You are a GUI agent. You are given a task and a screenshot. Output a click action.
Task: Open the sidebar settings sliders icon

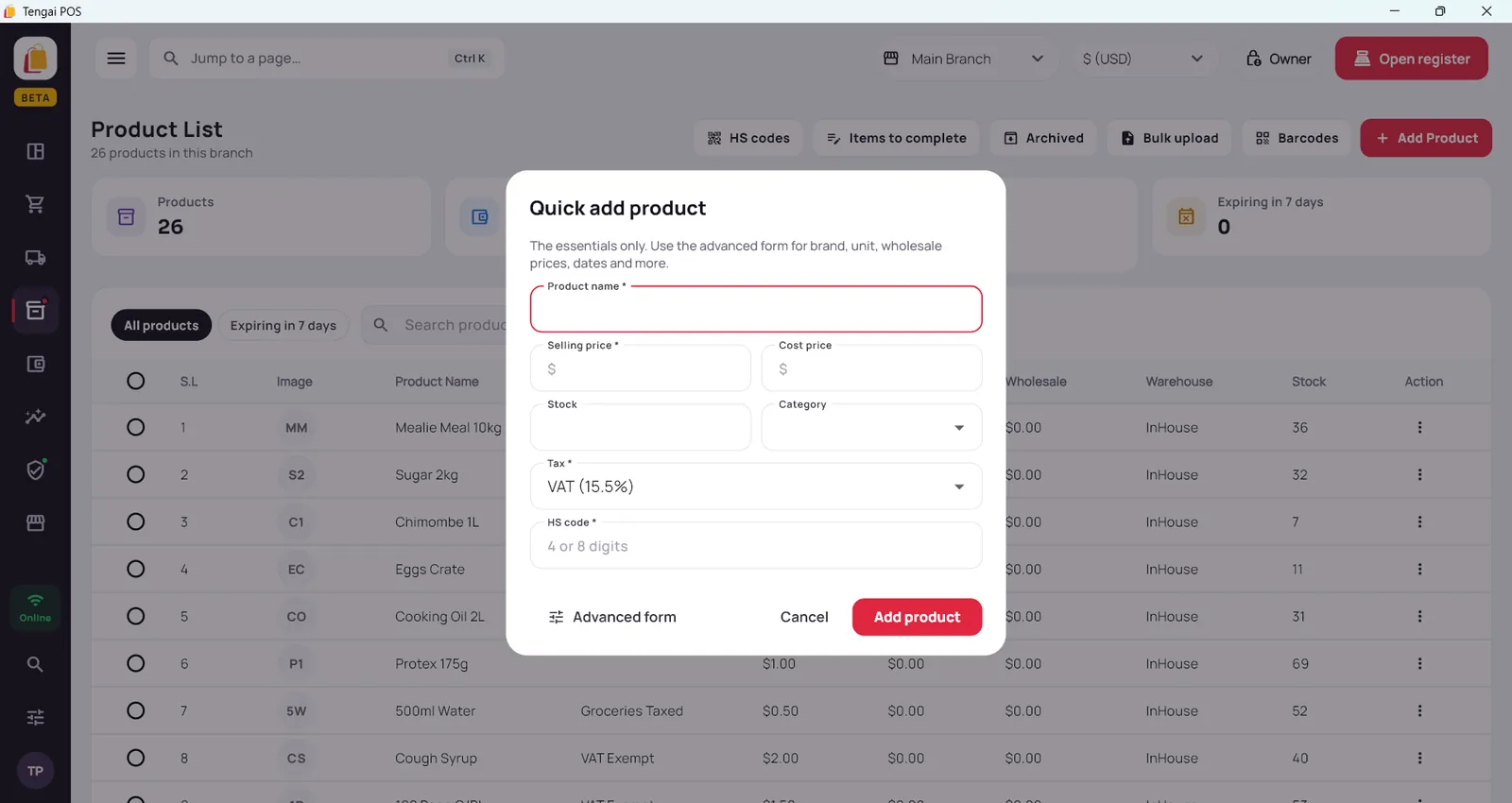coord(35,717)
